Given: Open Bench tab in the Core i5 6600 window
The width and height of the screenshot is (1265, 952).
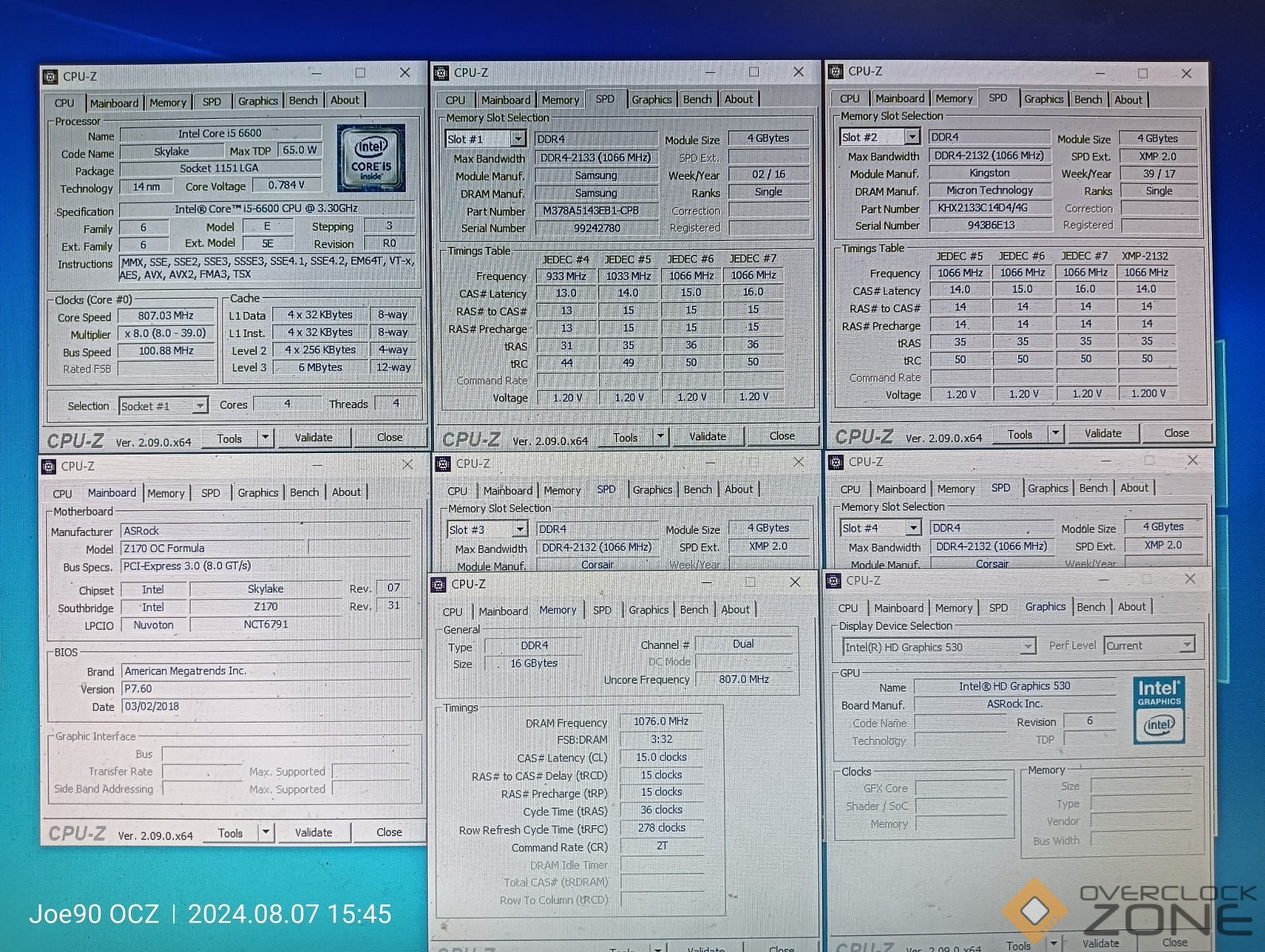Looking at the screenshot, I should point(303,101).
